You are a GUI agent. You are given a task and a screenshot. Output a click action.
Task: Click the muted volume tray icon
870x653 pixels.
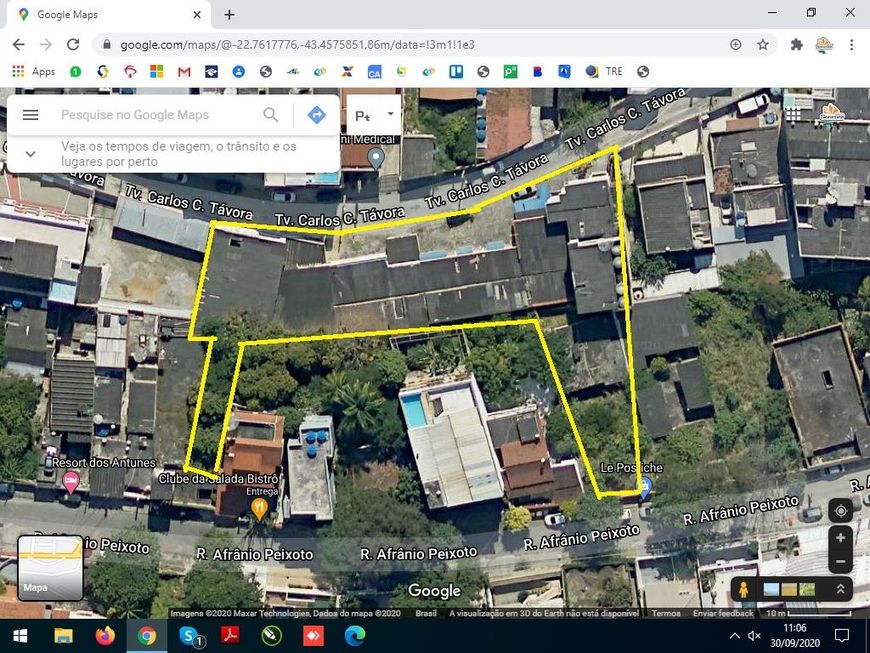point(754,636)
